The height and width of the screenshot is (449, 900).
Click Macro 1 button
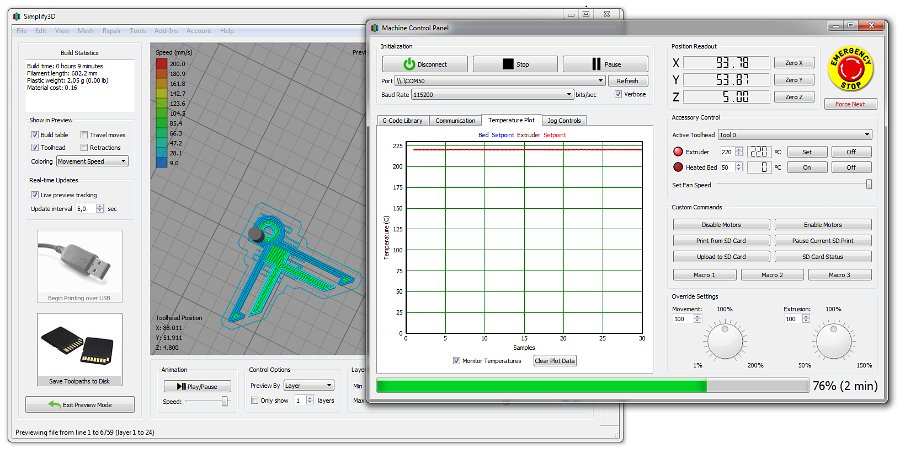point(704,275)
